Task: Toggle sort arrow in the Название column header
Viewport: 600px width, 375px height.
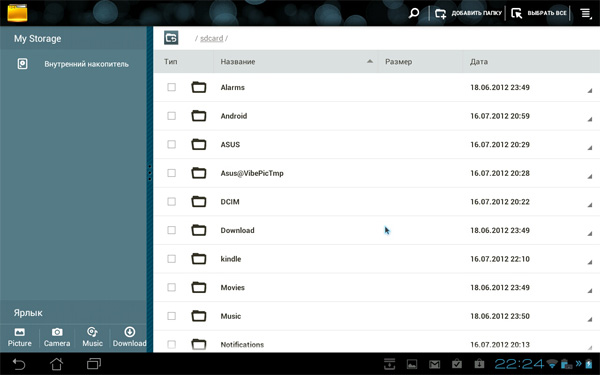Action: 370,61
